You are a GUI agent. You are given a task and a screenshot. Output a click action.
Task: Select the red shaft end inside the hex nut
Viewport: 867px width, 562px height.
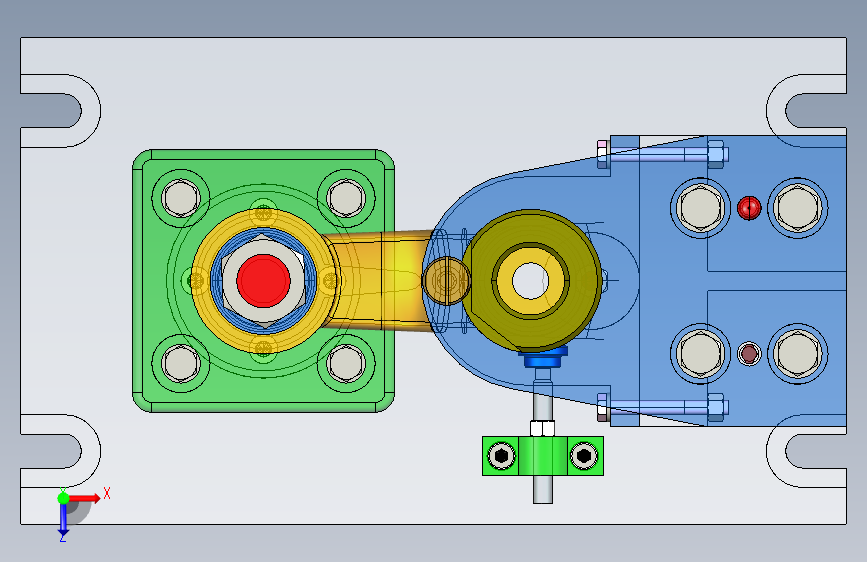(263, 280)
